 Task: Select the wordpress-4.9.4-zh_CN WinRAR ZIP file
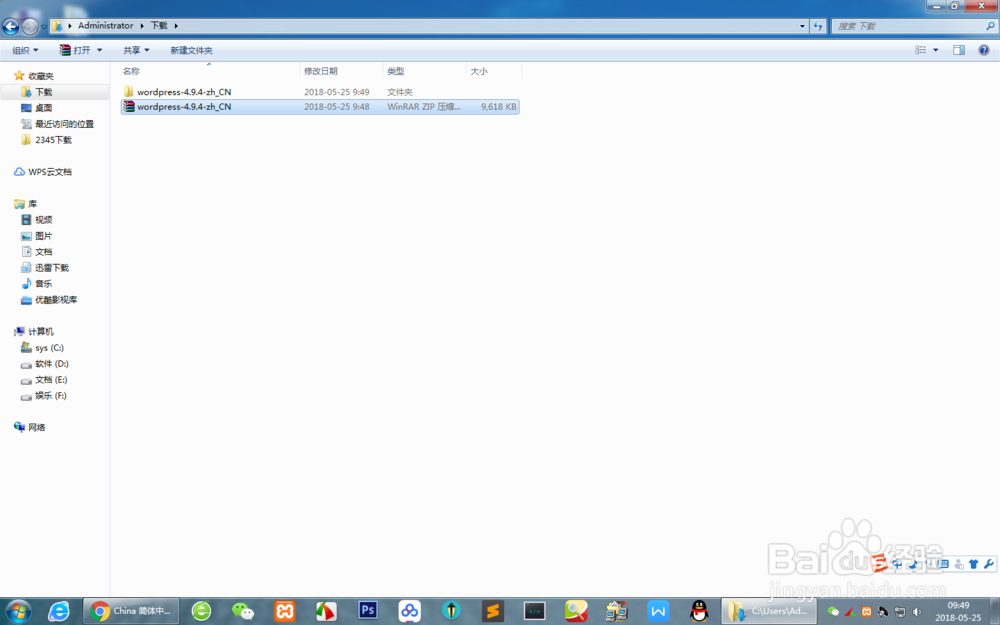(x=320, y=107)
